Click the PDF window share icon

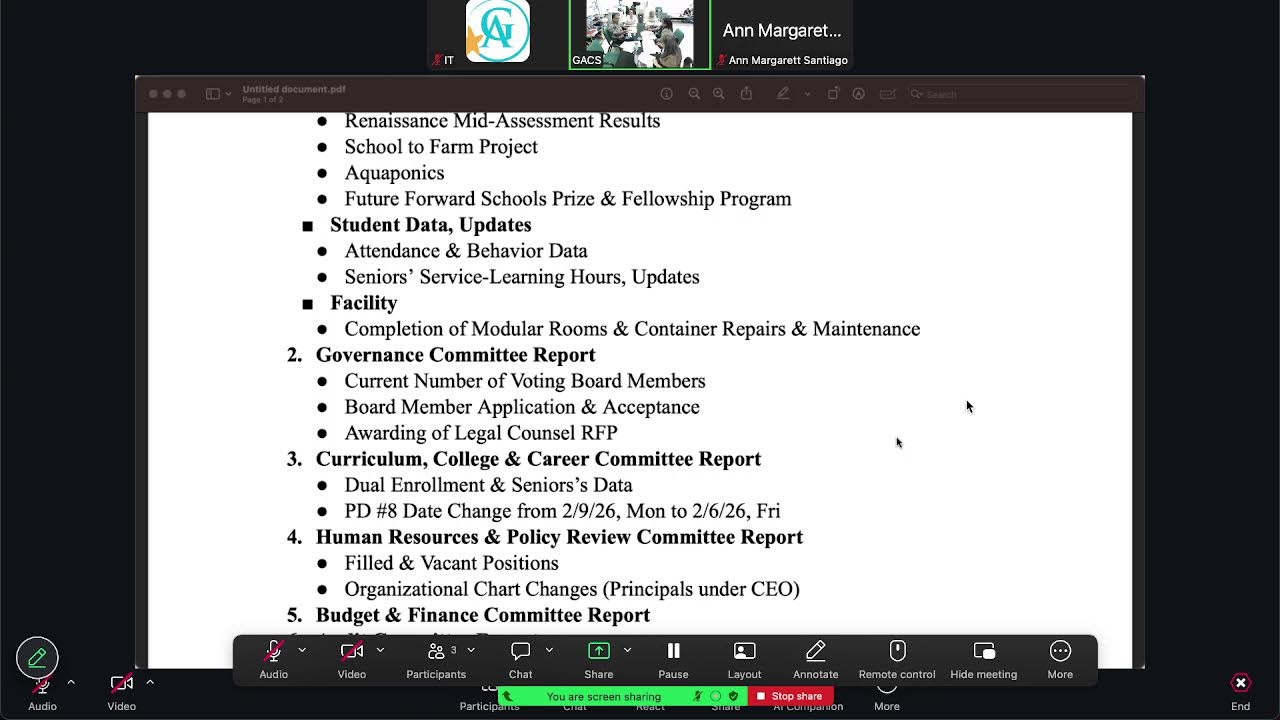746,93
